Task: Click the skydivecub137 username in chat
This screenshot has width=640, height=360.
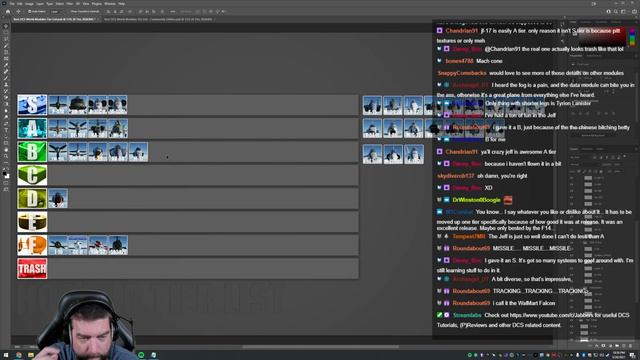Action: pos(456,176)
